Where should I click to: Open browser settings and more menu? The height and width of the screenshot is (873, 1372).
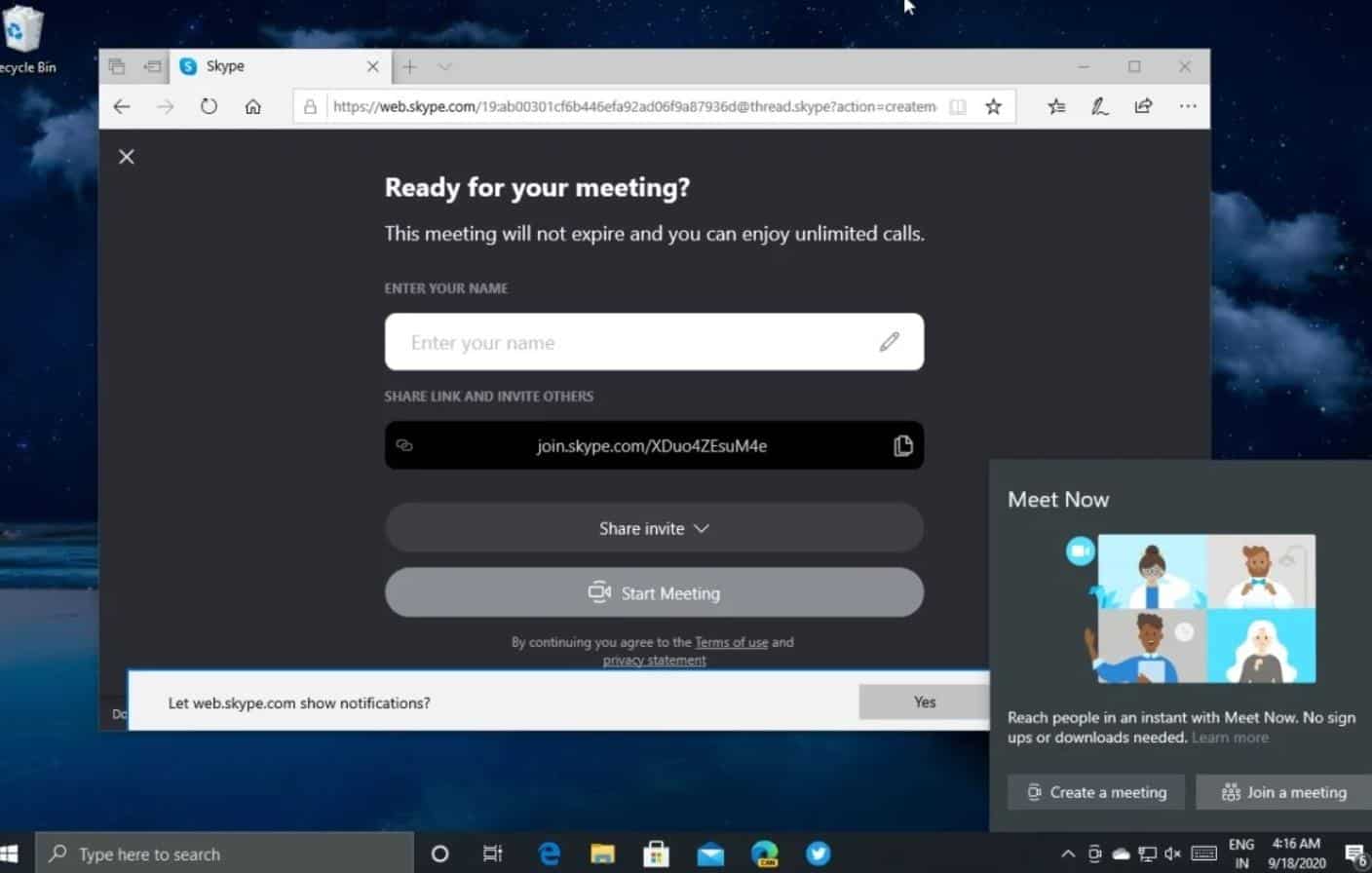pyautogui.click(x=1188, y=106)
